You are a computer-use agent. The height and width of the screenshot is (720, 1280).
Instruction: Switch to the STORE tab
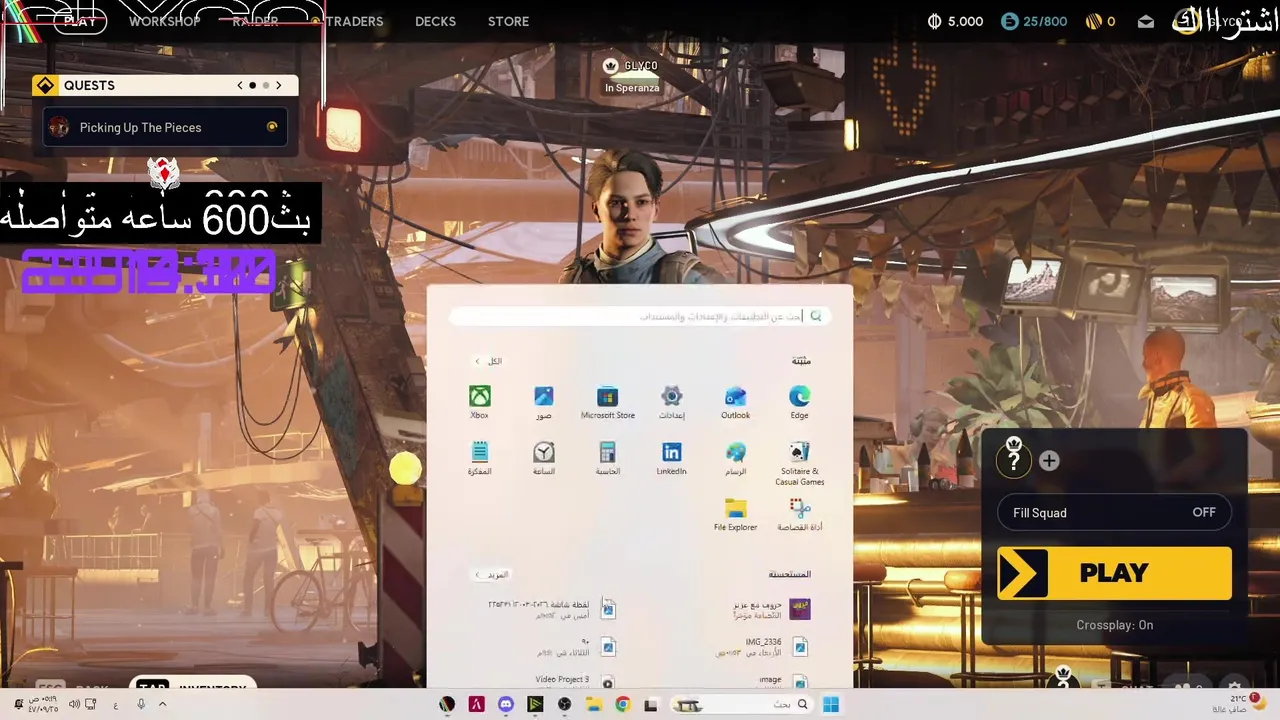pos(508,21)
